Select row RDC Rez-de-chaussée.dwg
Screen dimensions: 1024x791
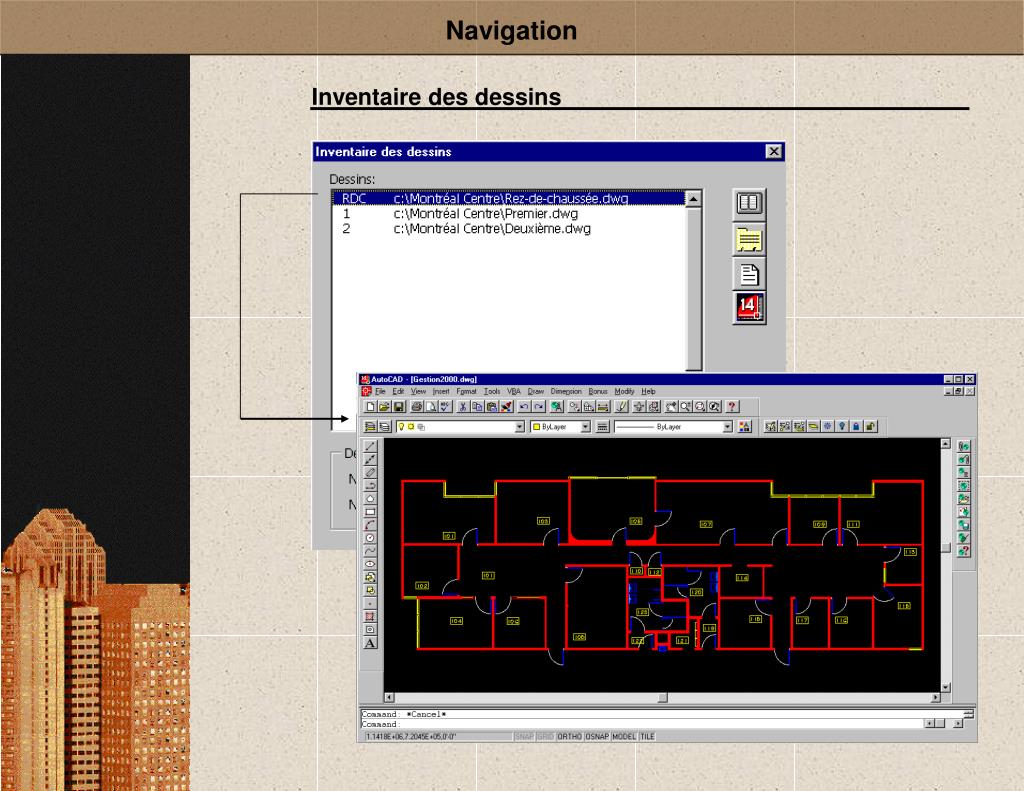pos(509,198)
